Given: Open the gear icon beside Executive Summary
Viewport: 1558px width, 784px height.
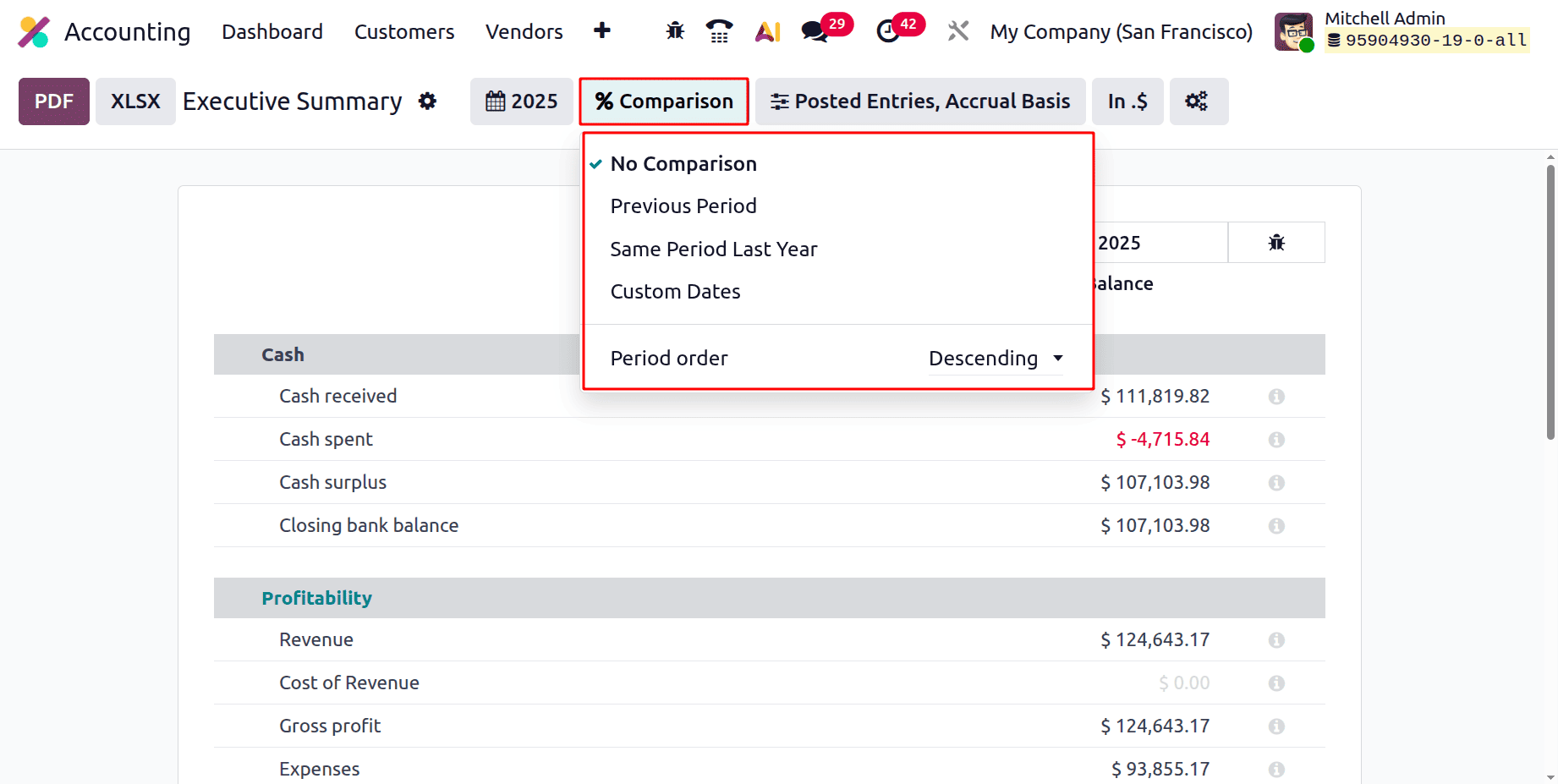Looking at the screenshot, I should click(x=428, y=101).
